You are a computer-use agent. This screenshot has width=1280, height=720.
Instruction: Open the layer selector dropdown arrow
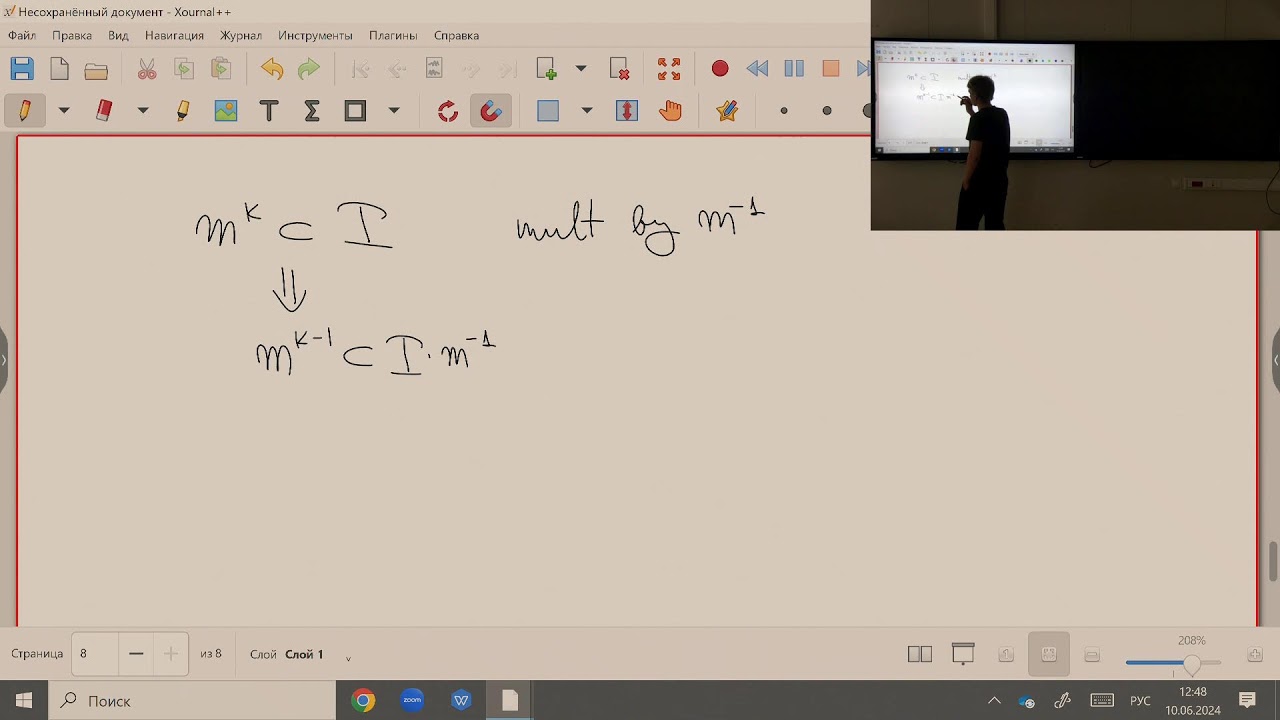point(348,657)
